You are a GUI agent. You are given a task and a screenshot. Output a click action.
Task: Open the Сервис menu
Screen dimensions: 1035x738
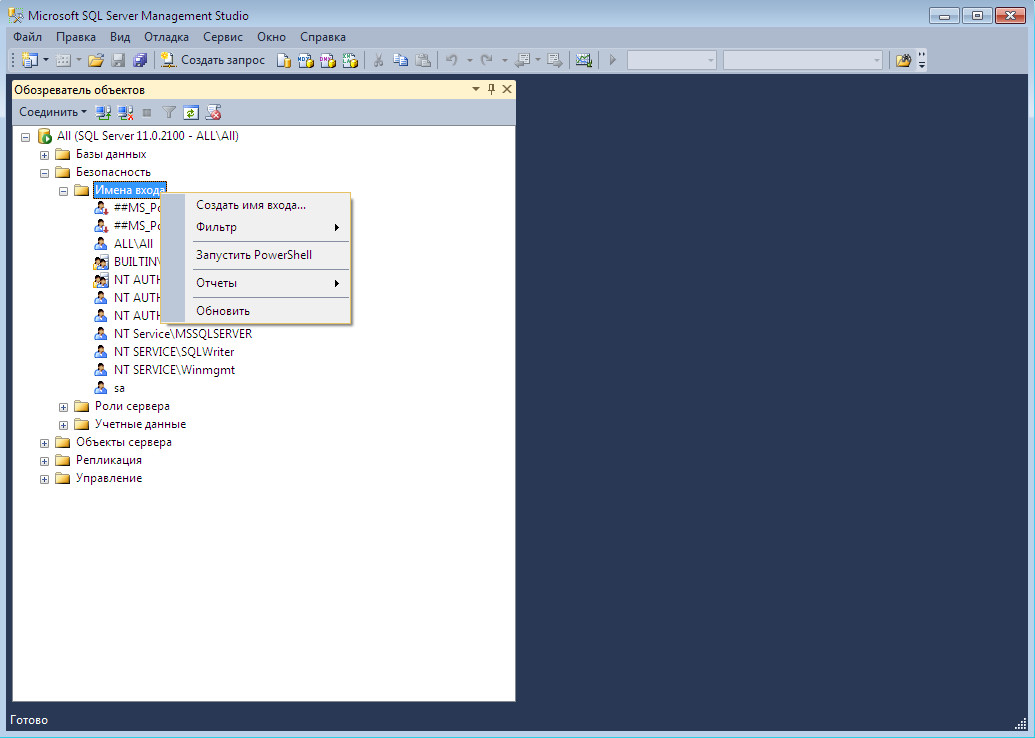[x=223, y=37]
